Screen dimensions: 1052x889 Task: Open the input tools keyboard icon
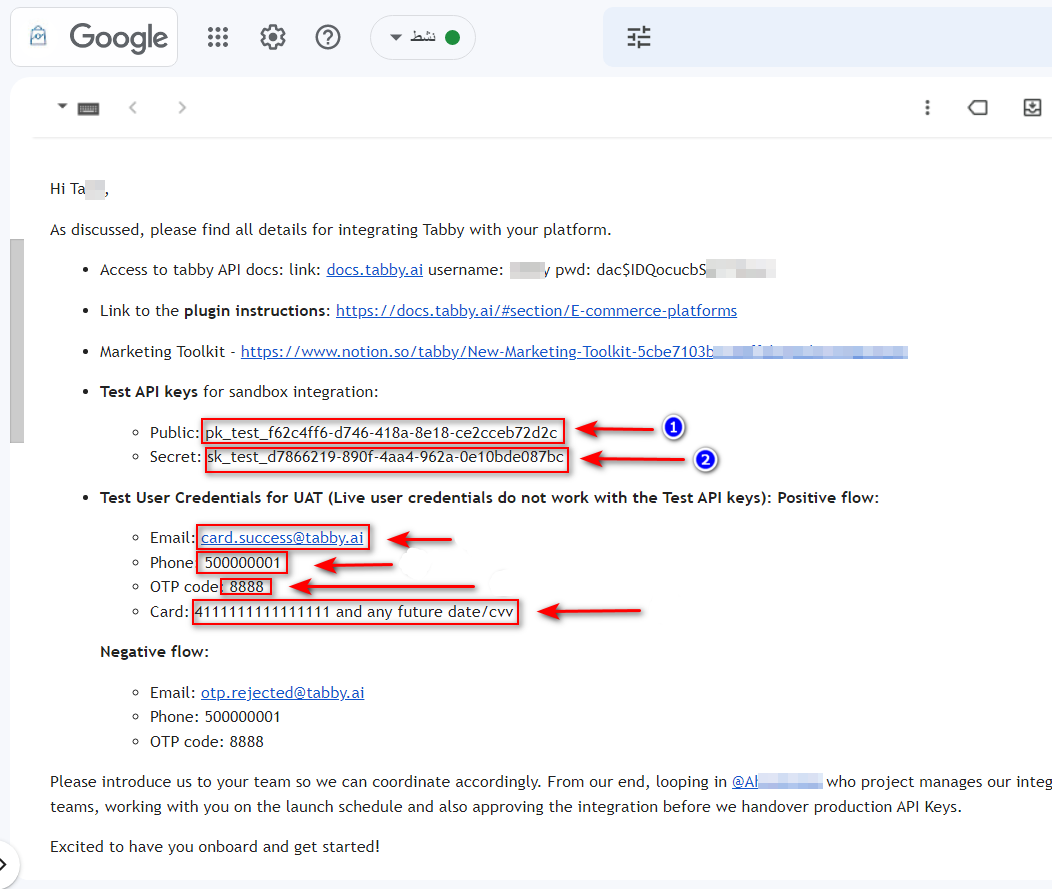point(88,109)
